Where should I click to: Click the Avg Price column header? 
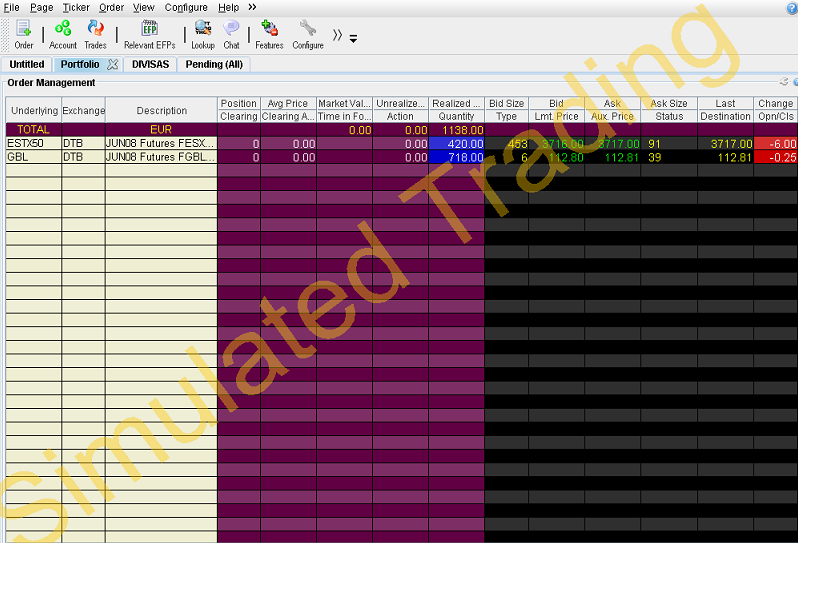coord(288,104)
